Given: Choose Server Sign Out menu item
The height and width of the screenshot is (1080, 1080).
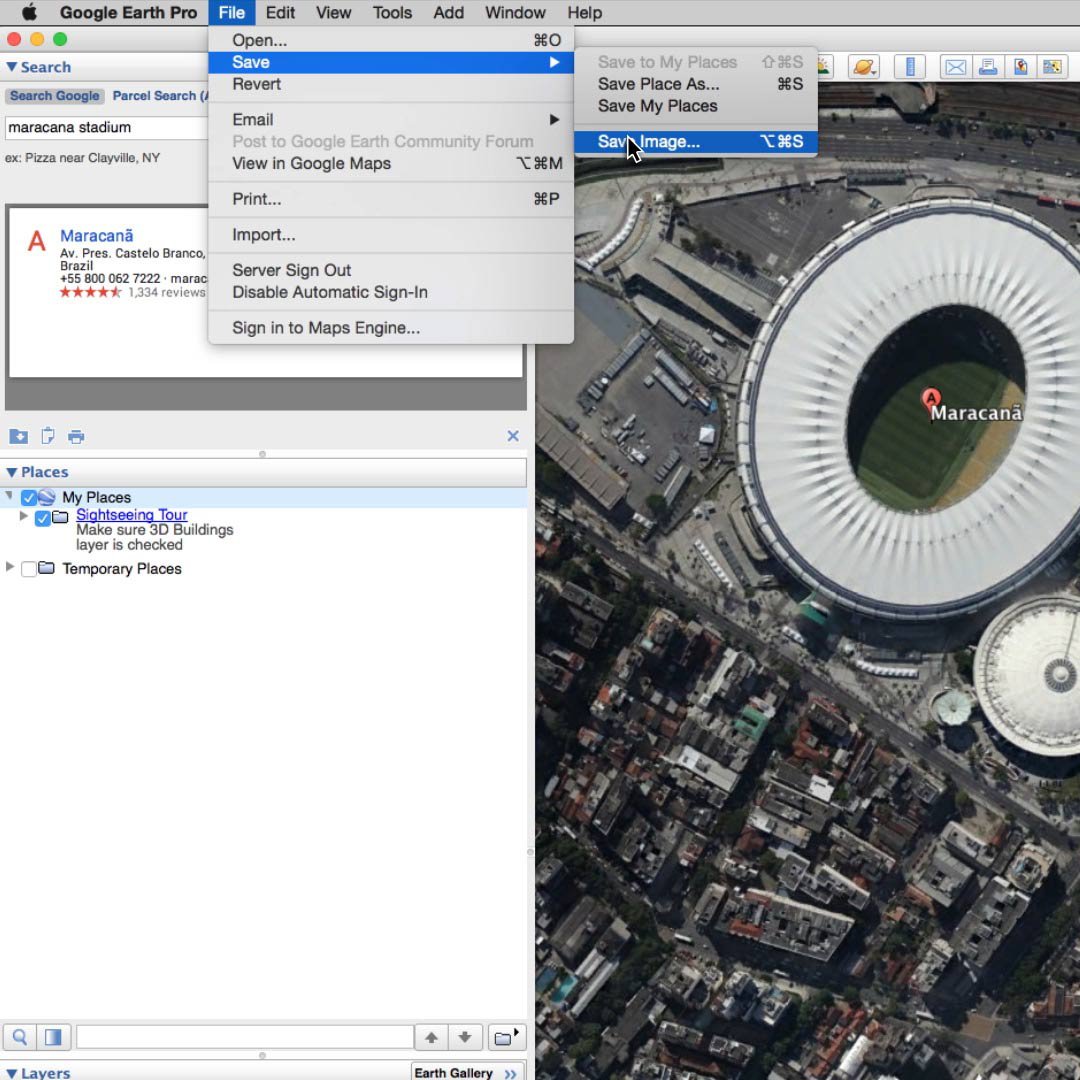Looking at the screenshot, I should (391, 270).
